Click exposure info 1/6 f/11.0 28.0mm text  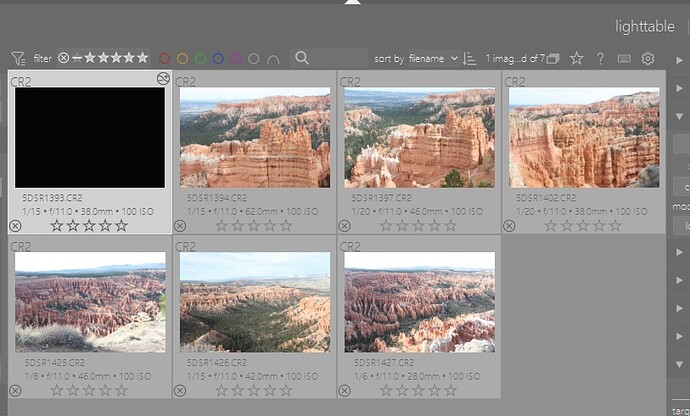click(x=417, y=376)
